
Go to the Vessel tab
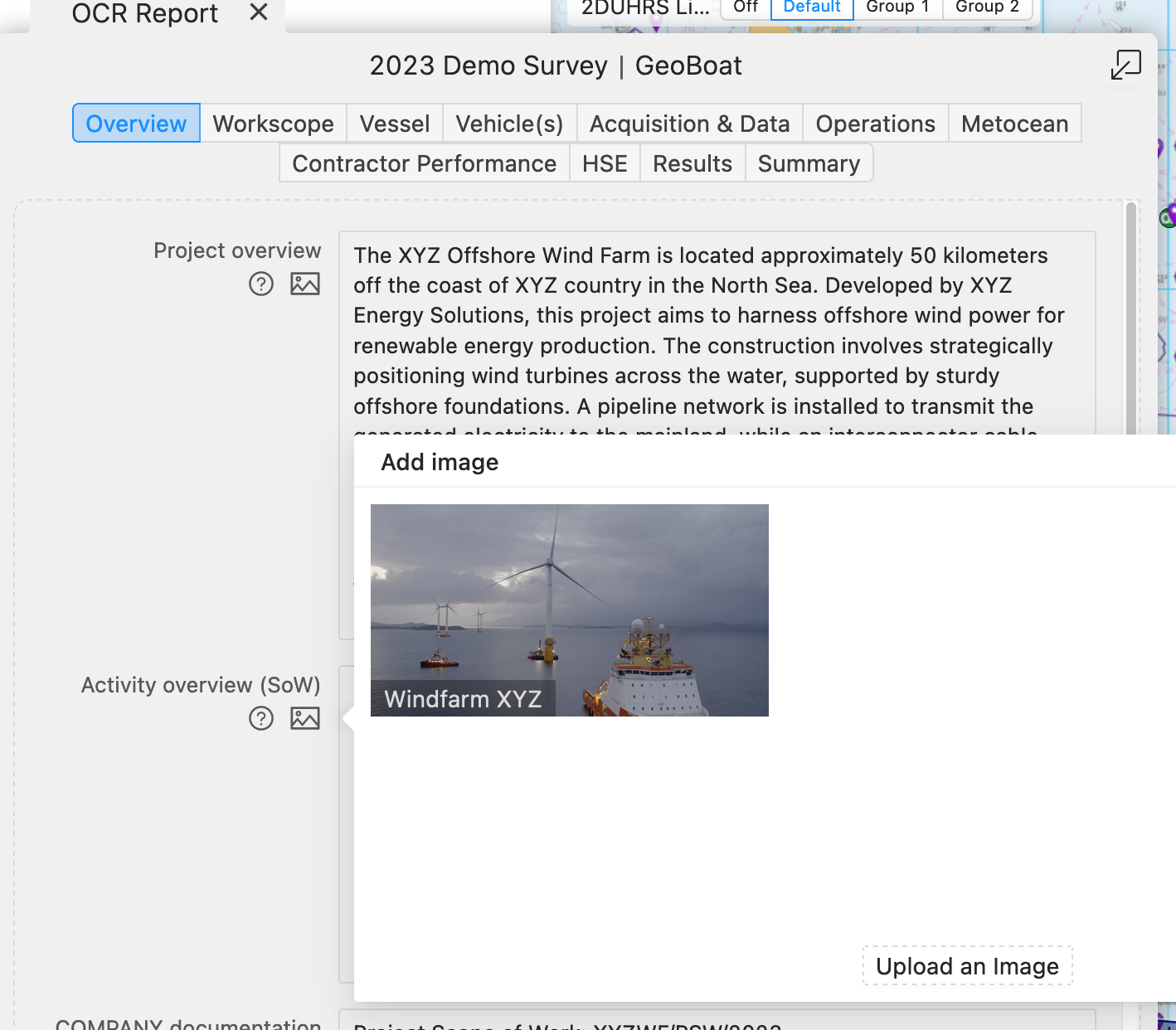click(x=395, y=124)
